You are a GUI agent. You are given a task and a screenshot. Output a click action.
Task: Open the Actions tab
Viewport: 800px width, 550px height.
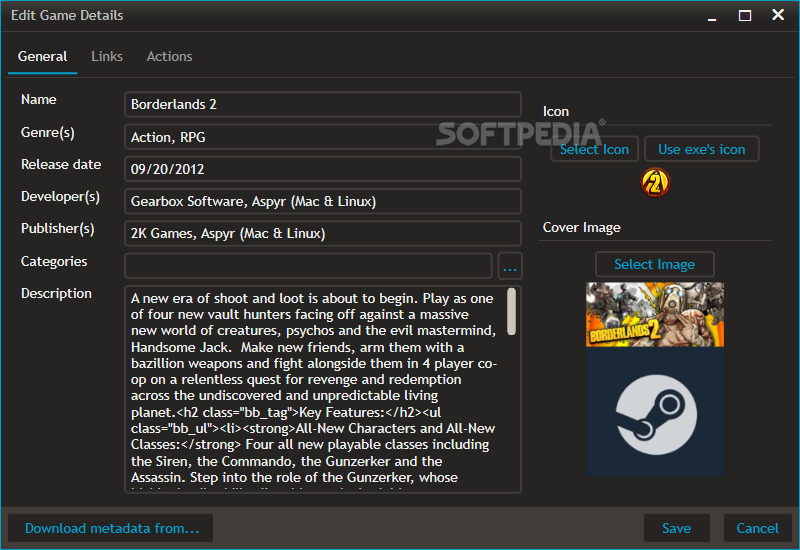[x=169, y=57]
